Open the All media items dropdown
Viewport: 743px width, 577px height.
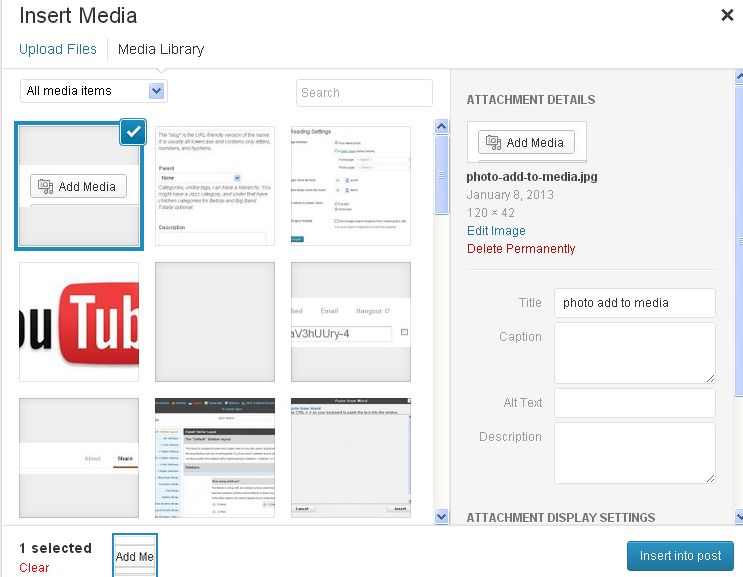(93, 91)
